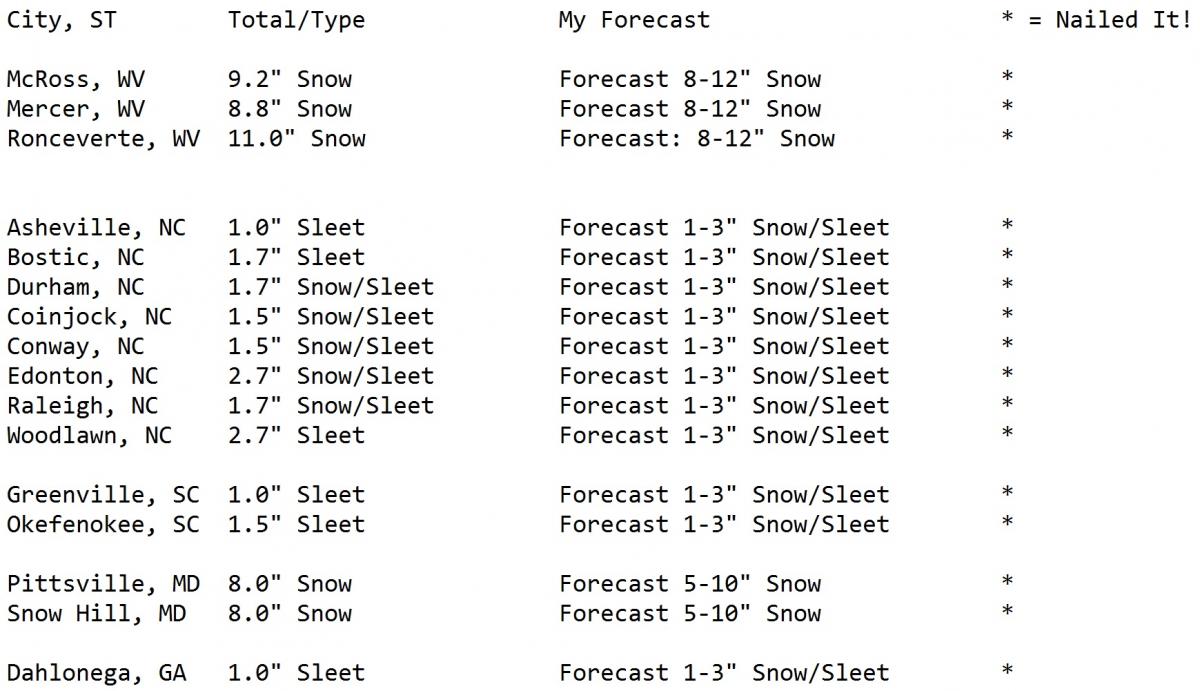Click the asterisk in the Raleigh, NC row
1200x691 pixels.
click(x=1007, y=404)
